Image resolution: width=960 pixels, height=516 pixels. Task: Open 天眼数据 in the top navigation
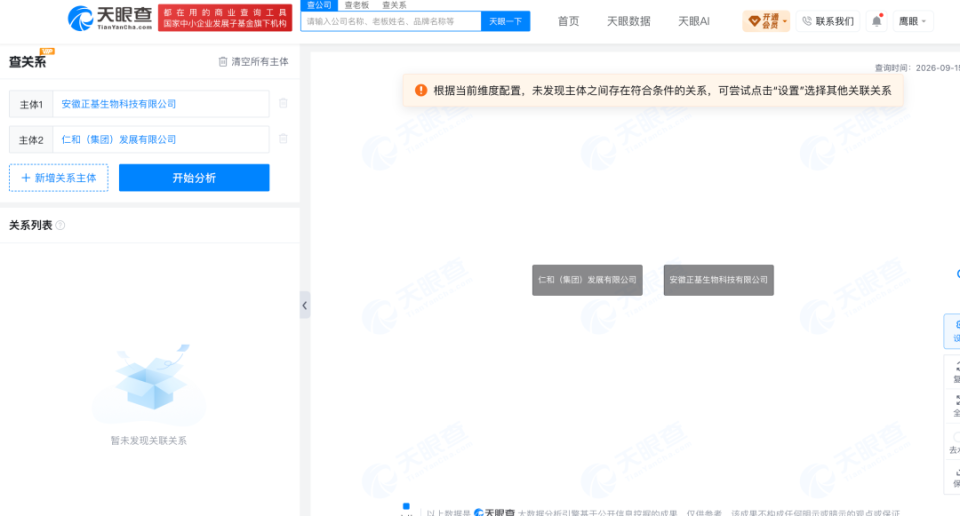pyautogui.click(x=628, y=21)
